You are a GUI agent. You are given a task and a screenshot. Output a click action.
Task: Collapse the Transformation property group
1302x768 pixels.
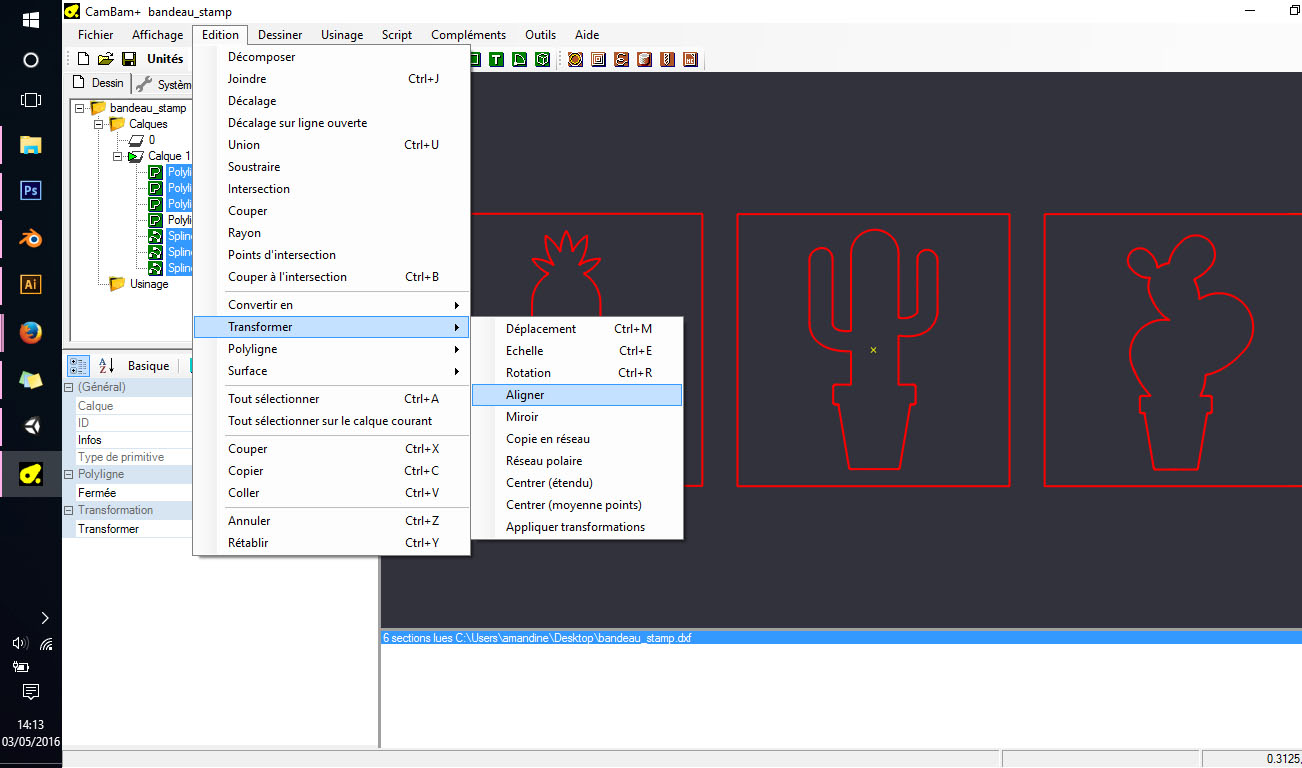(x=69, y=510)
